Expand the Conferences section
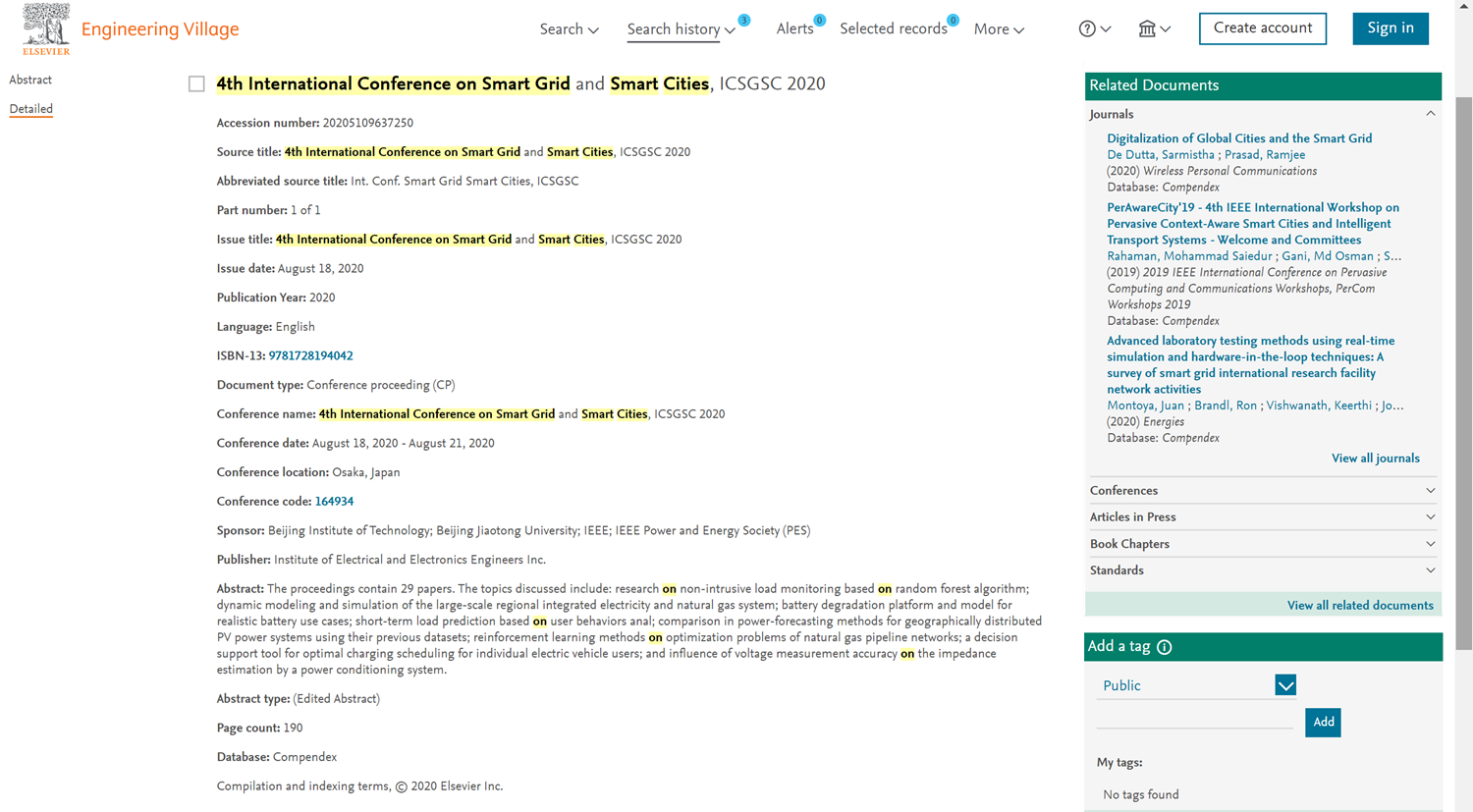Image resolution: width=1473 pixels, height=812 pixels. (1262, 491)
